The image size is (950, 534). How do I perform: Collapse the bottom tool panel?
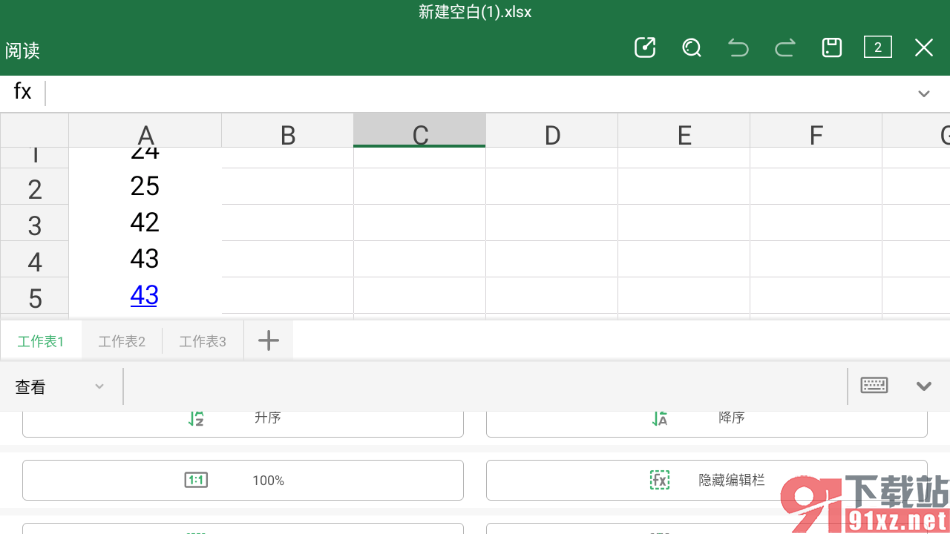pos(924,386)
